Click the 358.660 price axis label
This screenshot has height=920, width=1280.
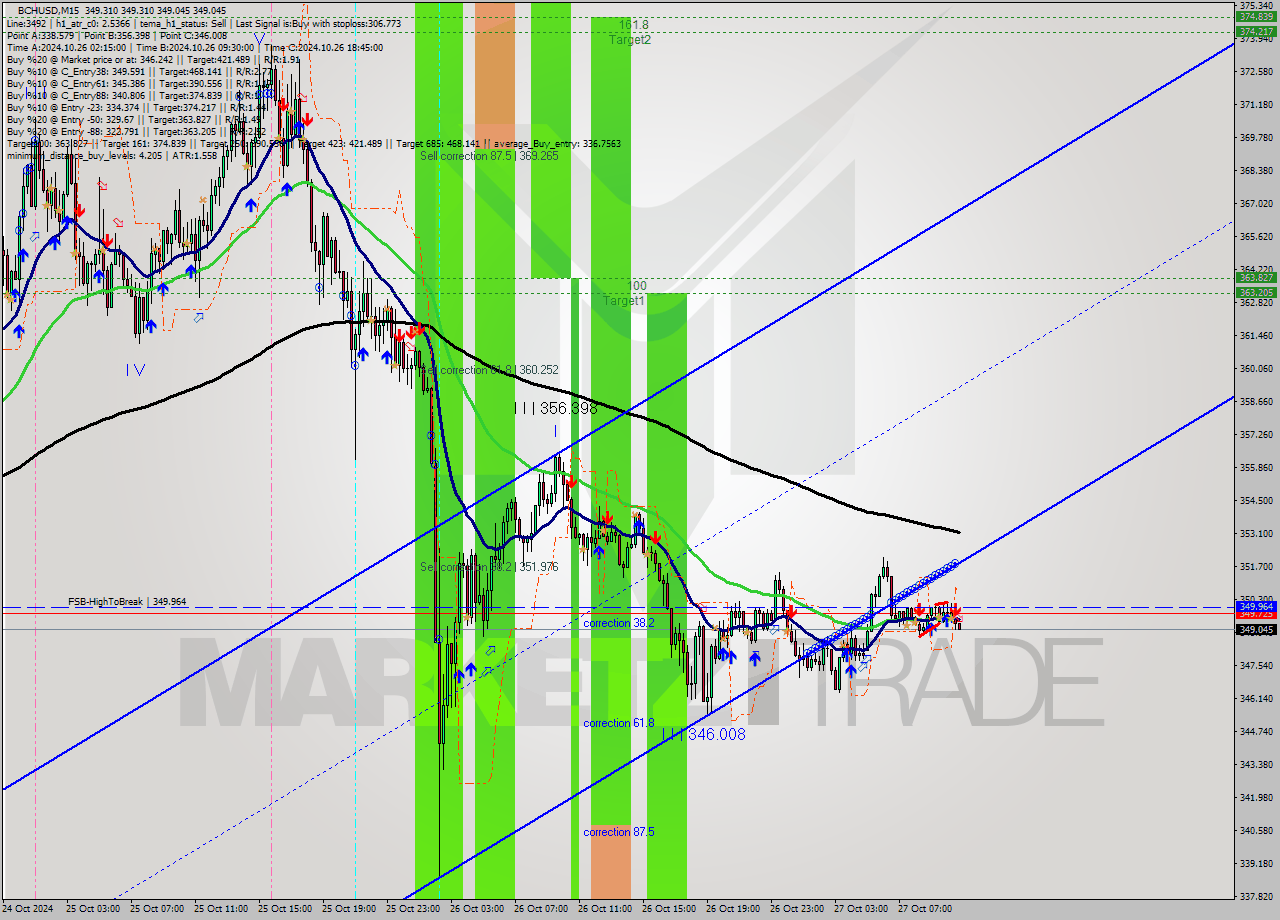[1256, 401]
